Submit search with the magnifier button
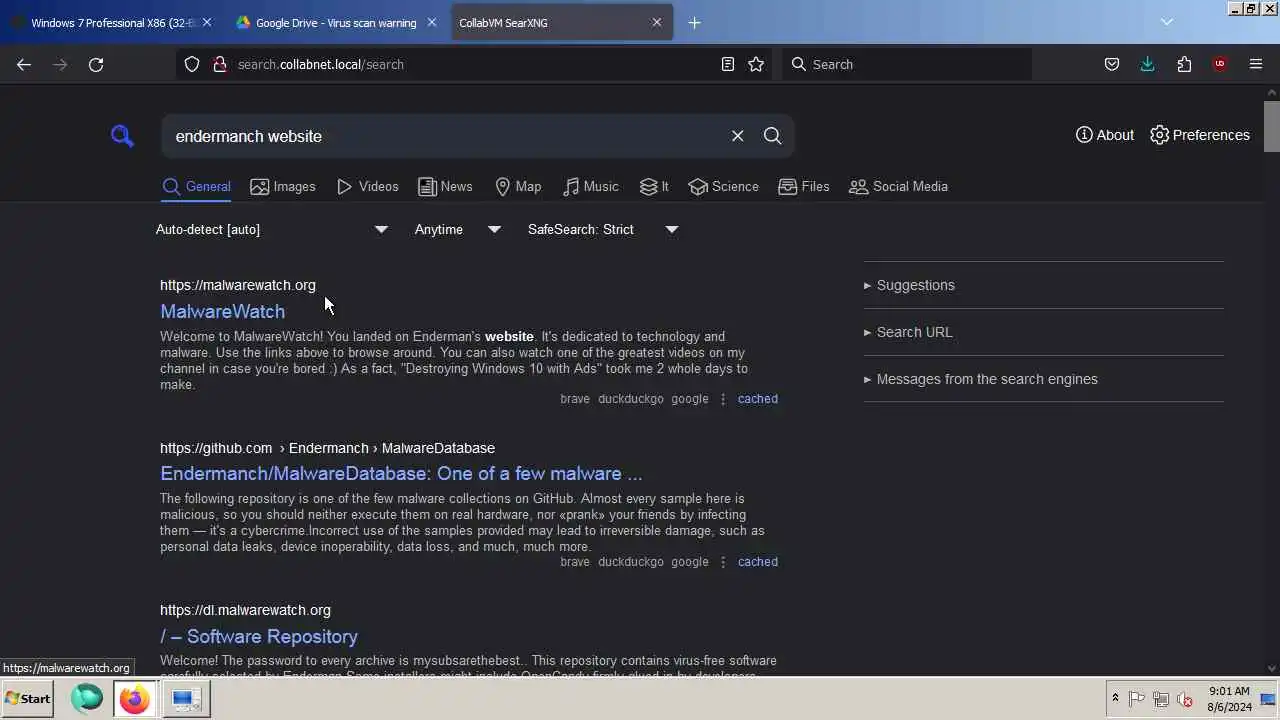Viewport: 1280px width, 720px height. (772, 136)
